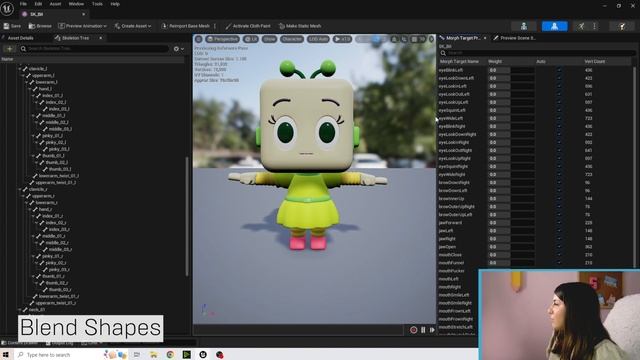This screenshot has width=640, height=360.
Task: Pause the viewport animation
Action: (x=423, y=330)
